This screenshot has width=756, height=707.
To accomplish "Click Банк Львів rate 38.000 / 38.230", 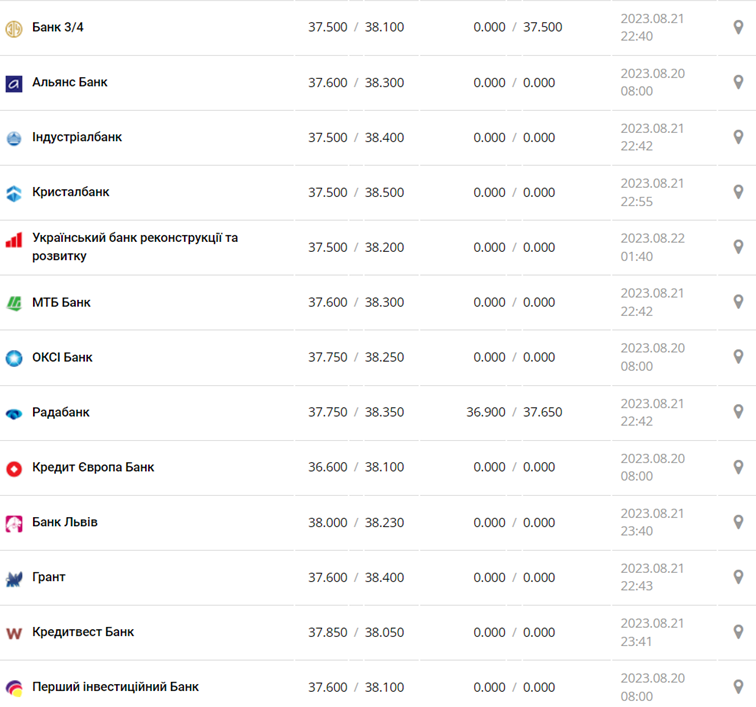I will click(x=356, y=522).
